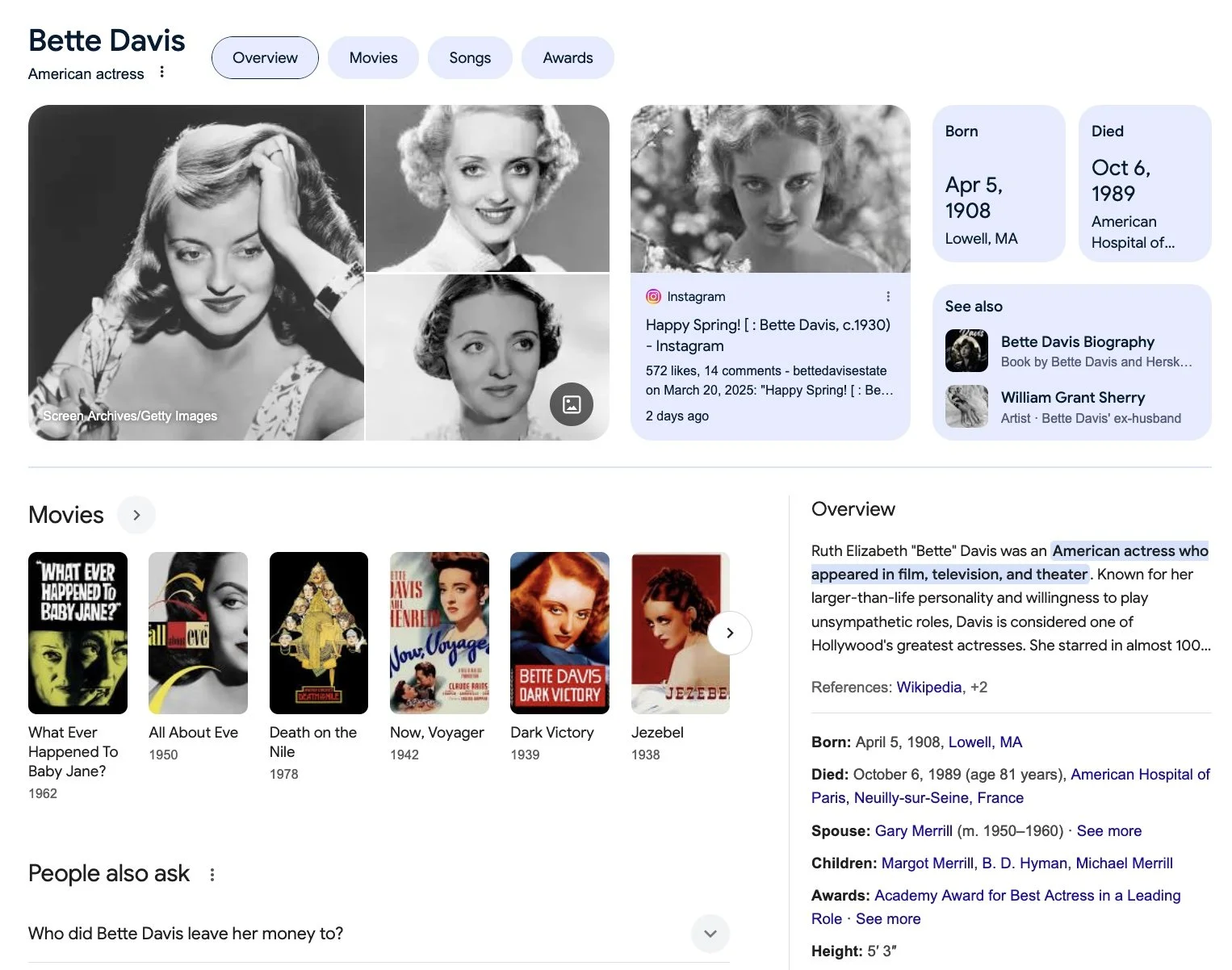This screenshot has height=970, width=1232.
Task: Click See more next to Awards
Action: [888, 918]
